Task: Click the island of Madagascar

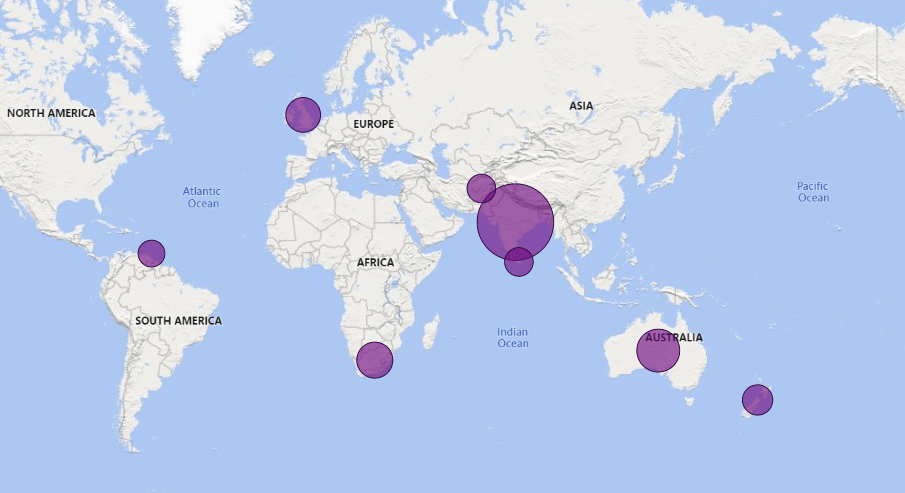Action: (x=433, y=330)
